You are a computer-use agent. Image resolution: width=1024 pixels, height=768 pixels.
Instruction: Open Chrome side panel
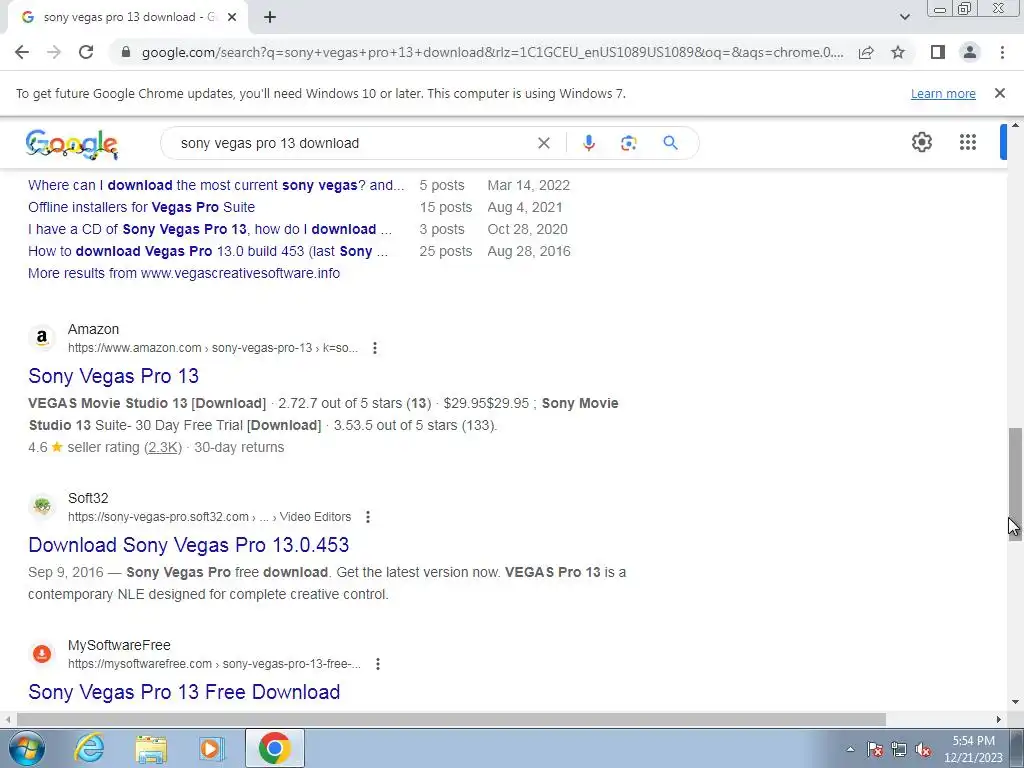coord(938,52)
